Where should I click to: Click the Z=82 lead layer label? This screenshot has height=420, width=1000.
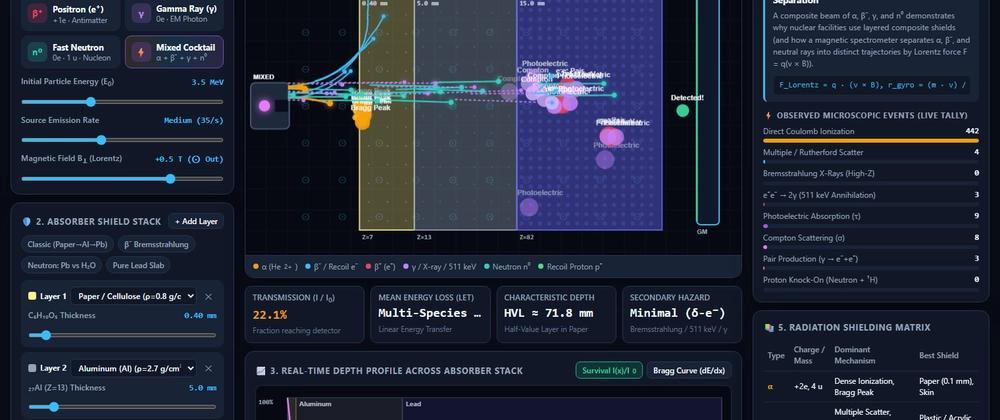point(527,237)
